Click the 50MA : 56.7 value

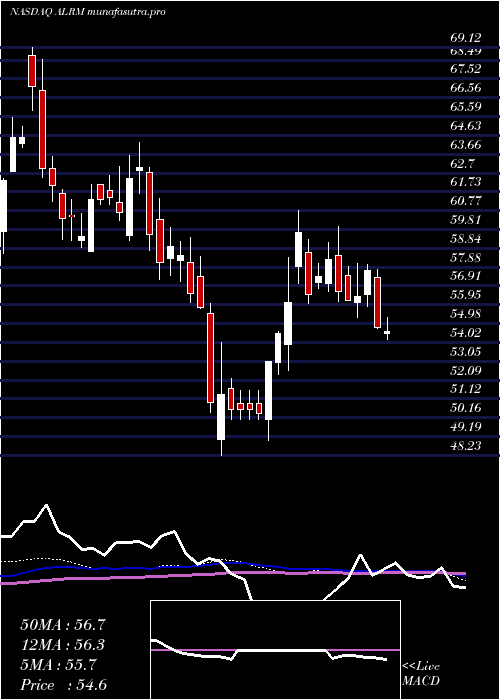(63, 625)
